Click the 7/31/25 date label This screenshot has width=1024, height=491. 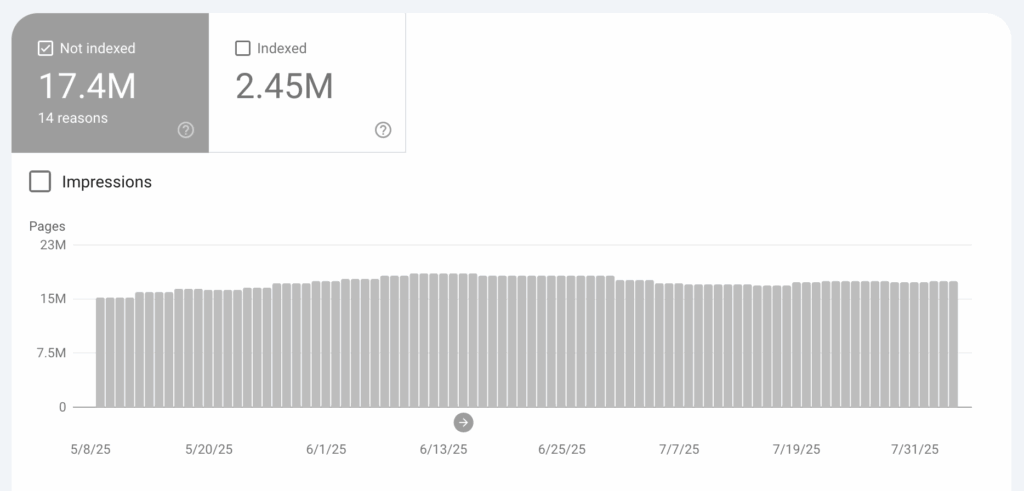[915, 449]
